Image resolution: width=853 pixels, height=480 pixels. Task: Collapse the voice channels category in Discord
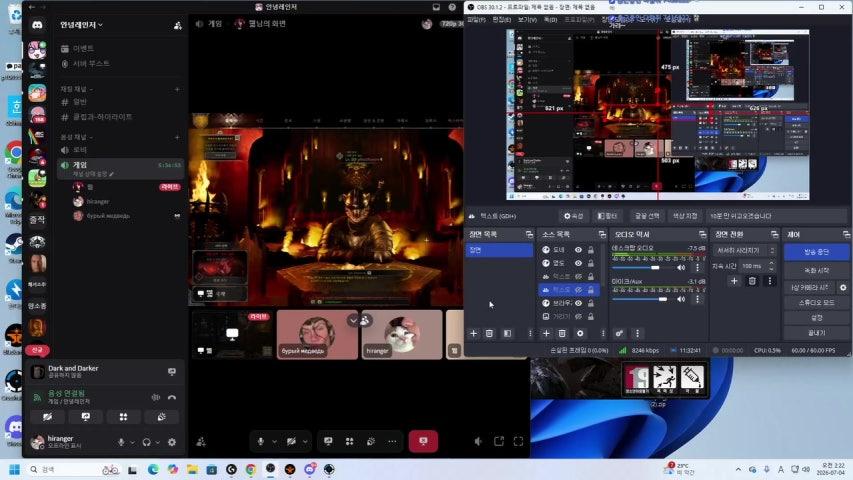tap(77, 137)
